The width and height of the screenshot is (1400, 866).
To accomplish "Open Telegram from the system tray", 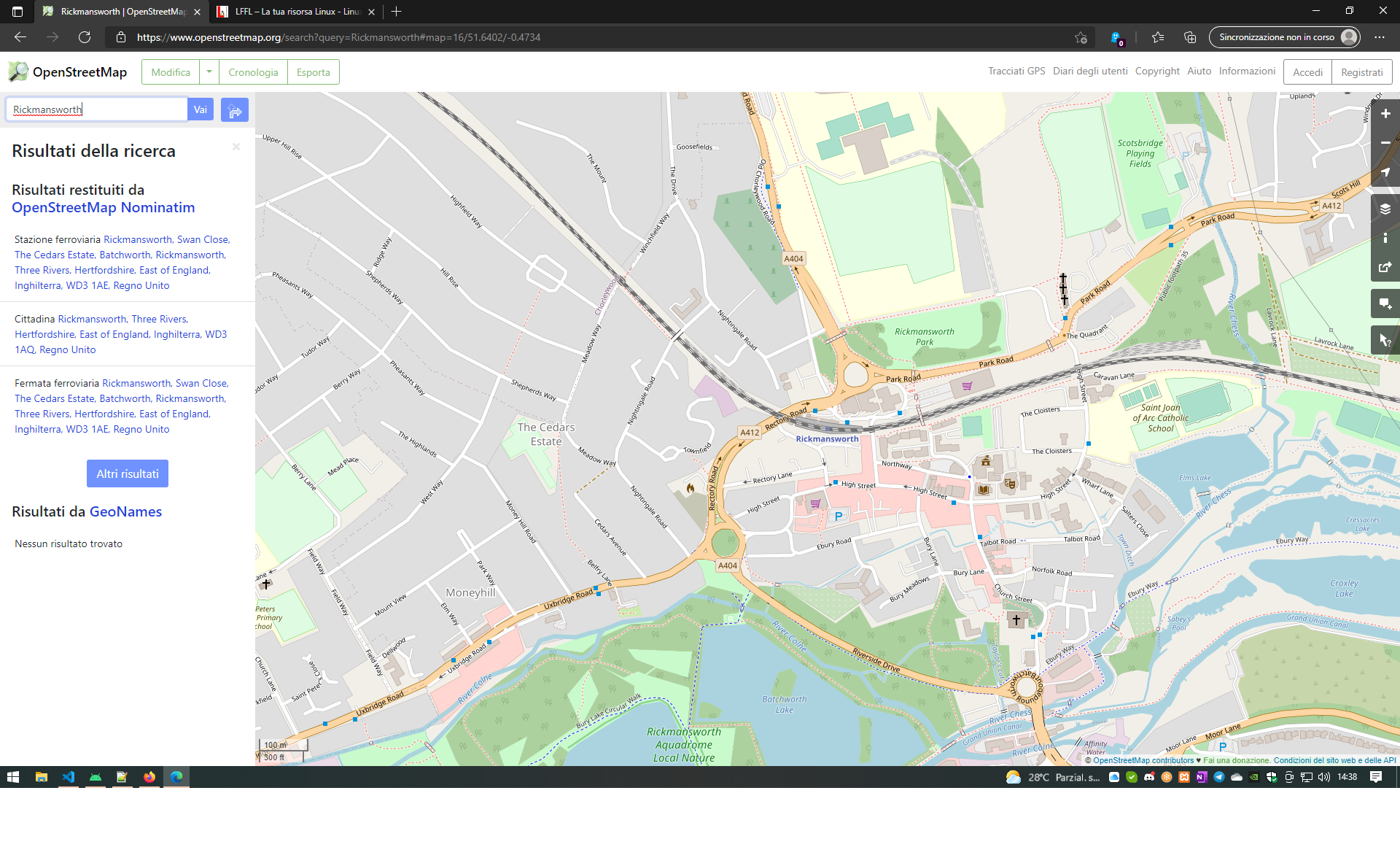I will [1219, 778].
